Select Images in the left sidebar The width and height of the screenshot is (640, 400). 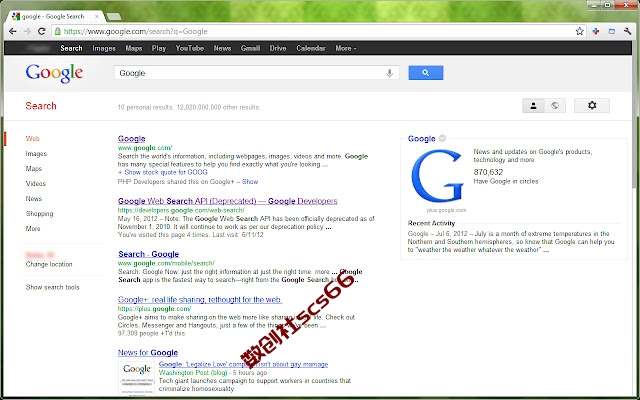[36, 153]
